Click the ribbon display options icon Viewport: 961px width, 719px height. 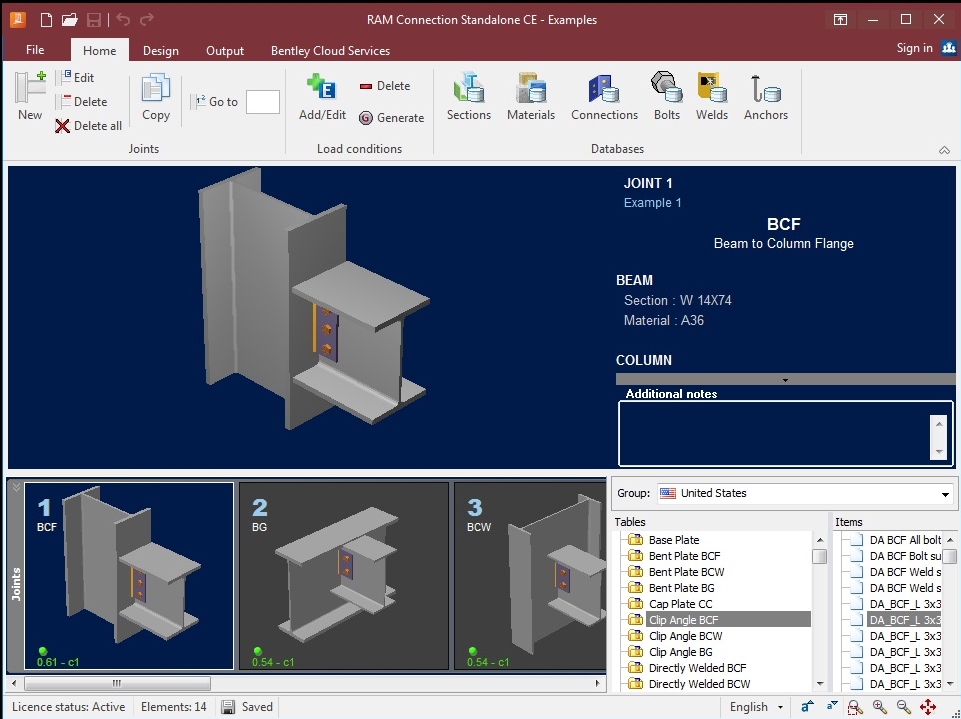840,20
